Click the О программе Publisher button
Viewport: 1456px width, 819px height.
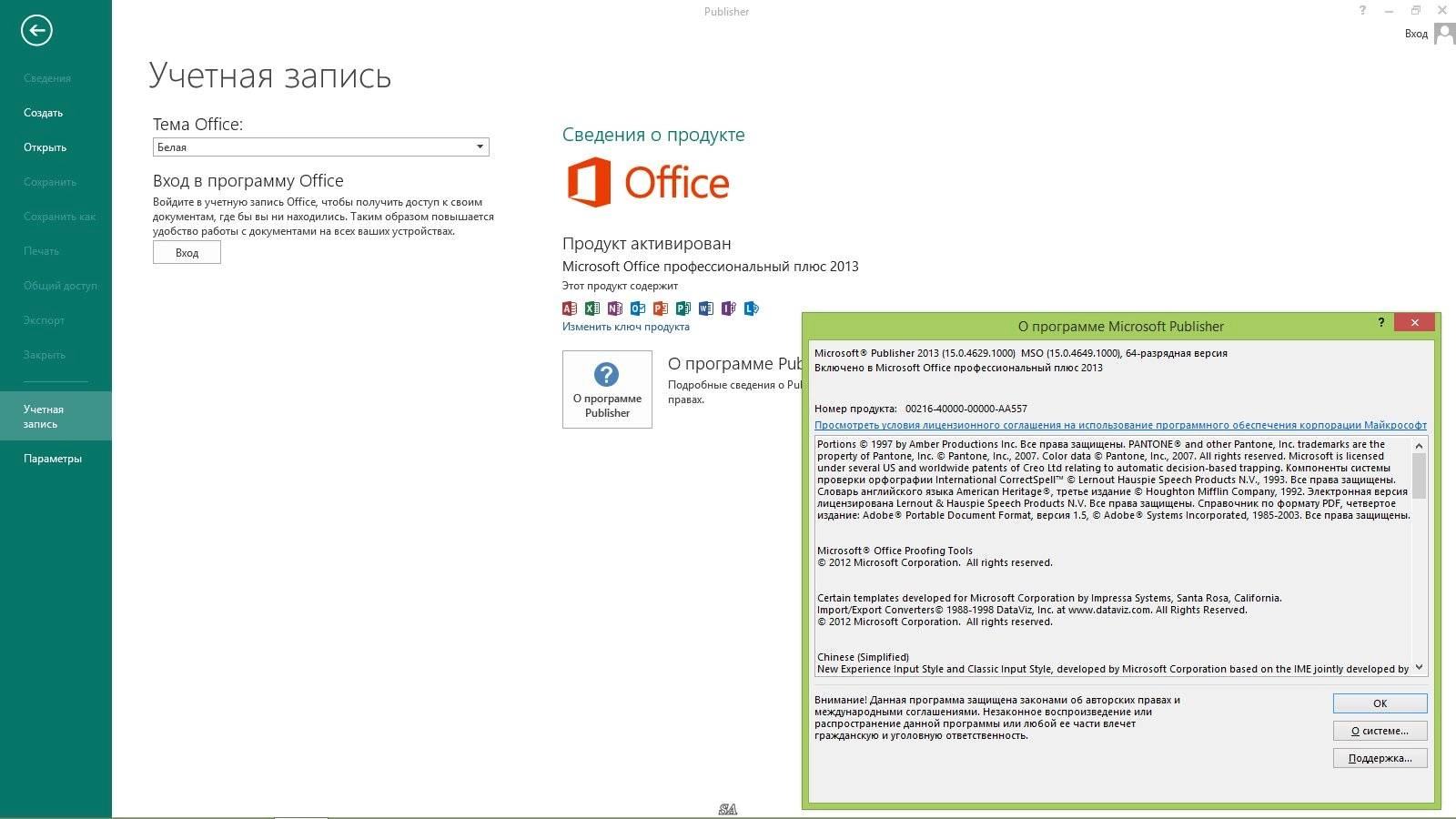[x=607, y=389]
